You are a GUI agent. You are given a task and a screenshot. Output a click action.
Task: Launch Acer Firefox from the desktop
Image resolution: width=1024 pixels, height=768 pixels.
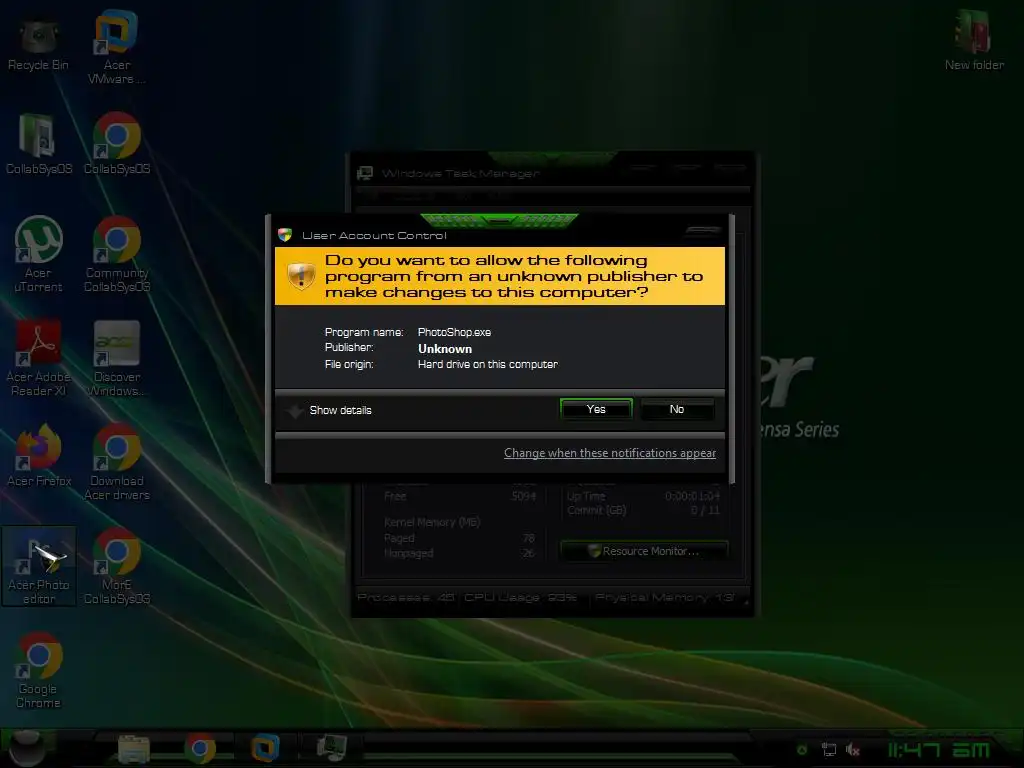tap(39, 455)
